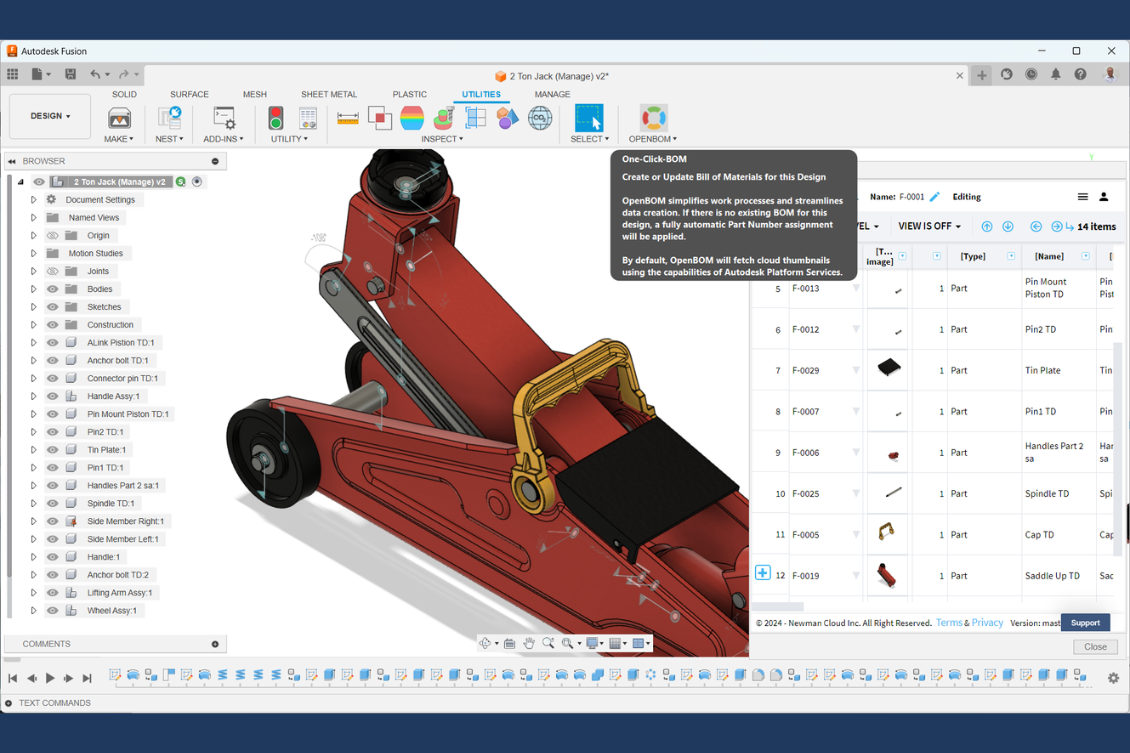The height and width of the screenshot is (753, 1130).
Task: Expand the Document Settings node
Action: click(33, 200)
